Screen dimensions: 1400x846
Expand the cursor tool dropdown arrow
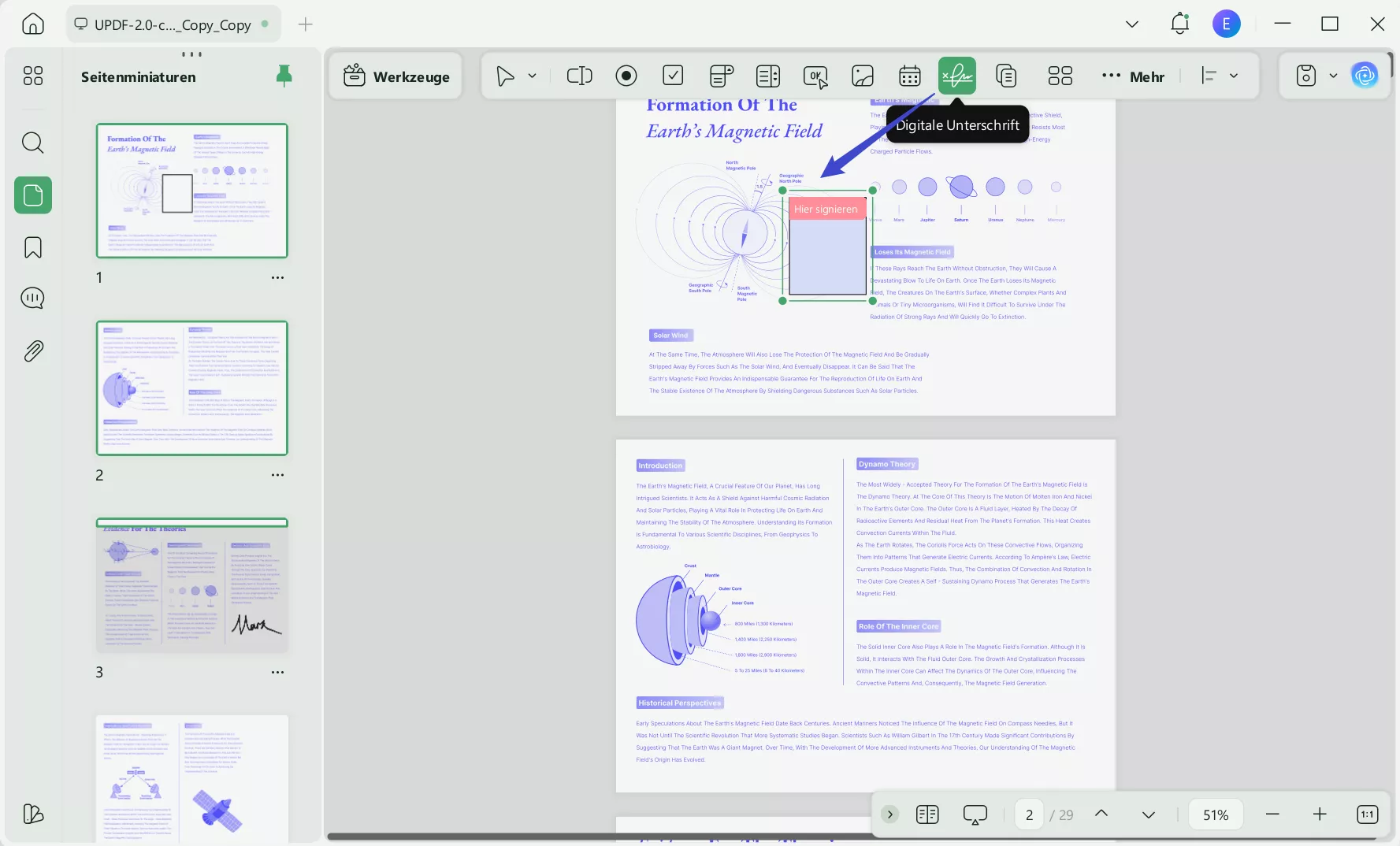[x=532, y=76]
